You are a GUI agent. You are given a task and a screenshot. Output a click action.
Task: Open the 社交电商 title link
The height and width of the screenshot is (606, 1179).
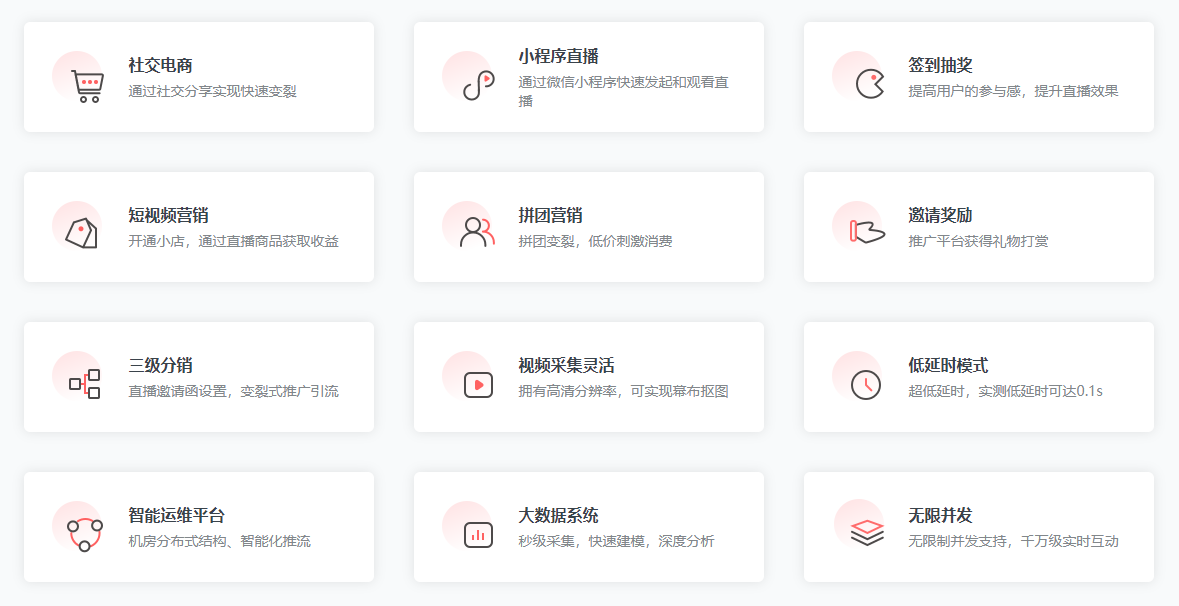[160, 66]
